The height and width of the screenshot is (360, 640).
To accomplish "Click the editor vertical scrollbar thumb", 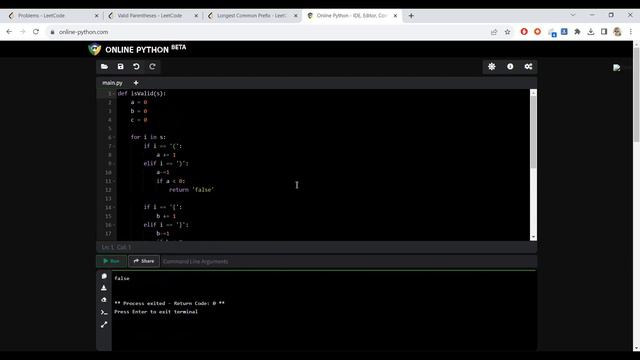I will [x=533, y=131].
